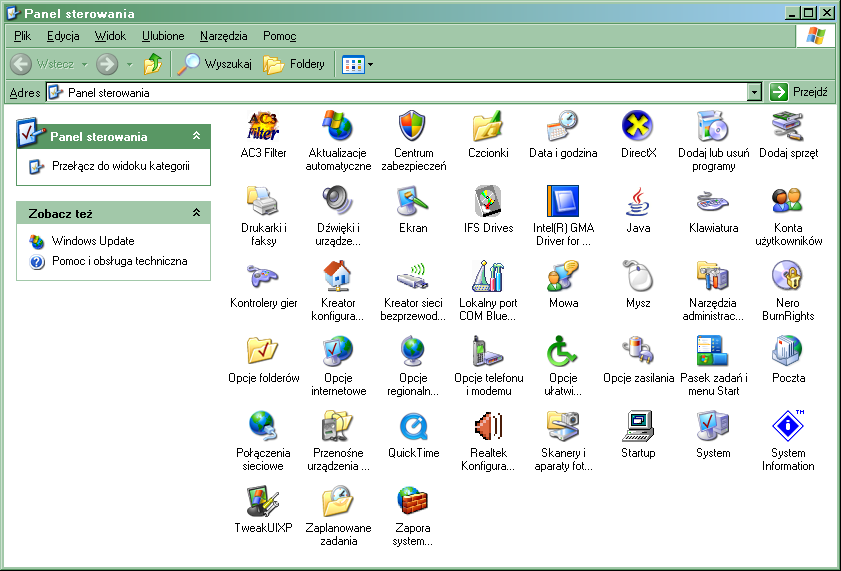Open Zapora systemu Windows firewall icon

point(413,503)
